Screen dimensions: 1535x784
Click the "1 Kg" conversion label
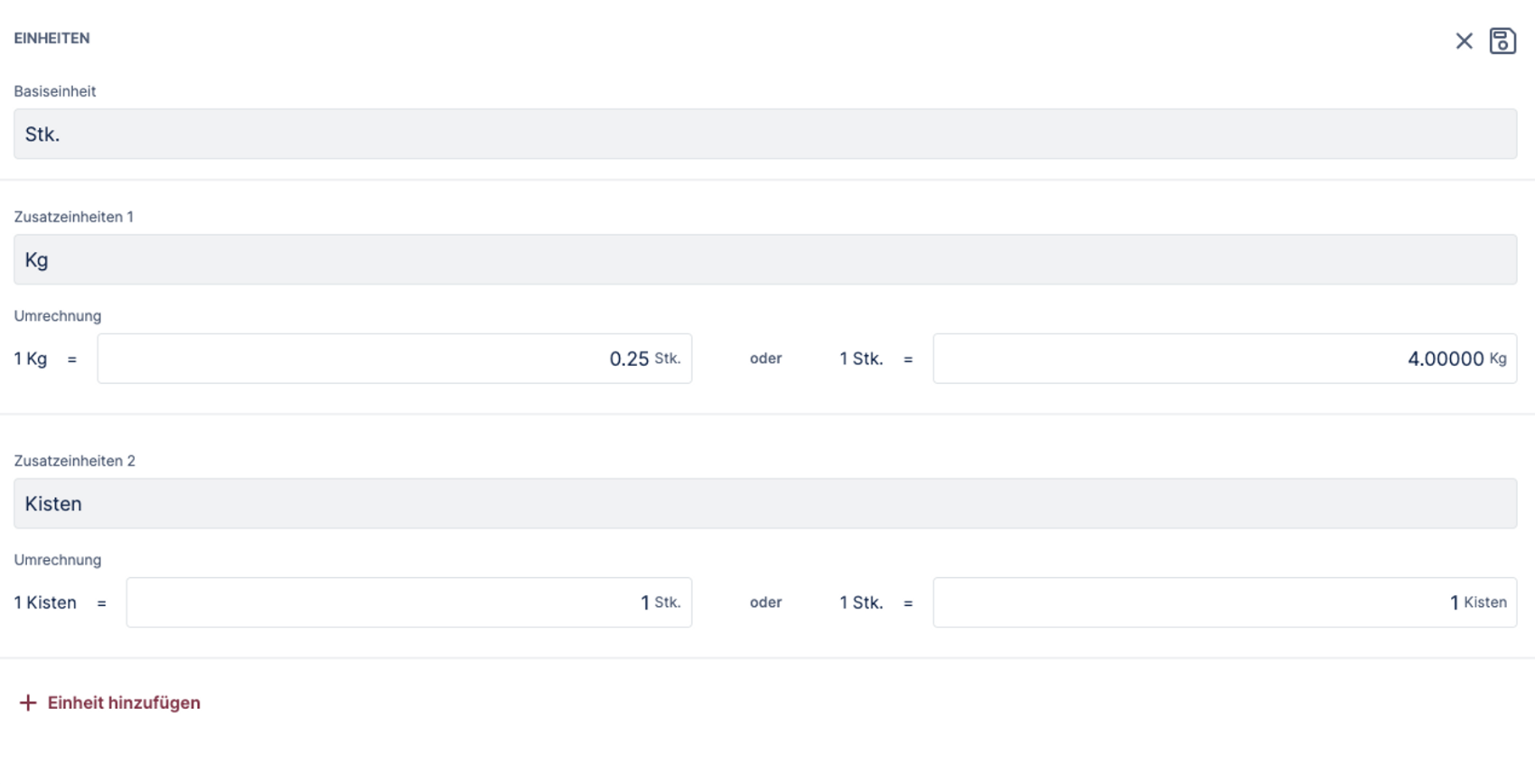30,359
